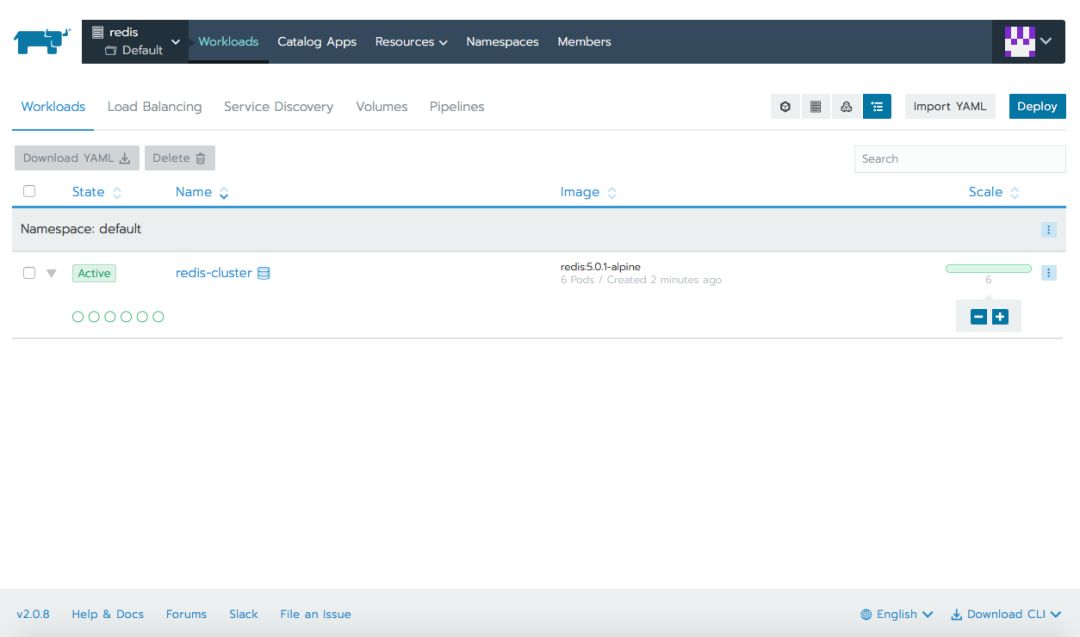Click the workload Search field
Viewport: 1080px width, 637px height.
pyautogui.click(x=959, y=159)
